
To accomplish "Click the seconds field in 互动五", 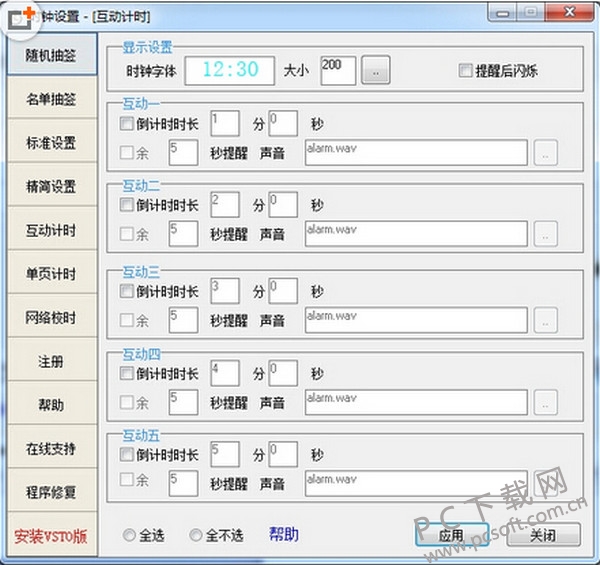I will coord(283,454).
